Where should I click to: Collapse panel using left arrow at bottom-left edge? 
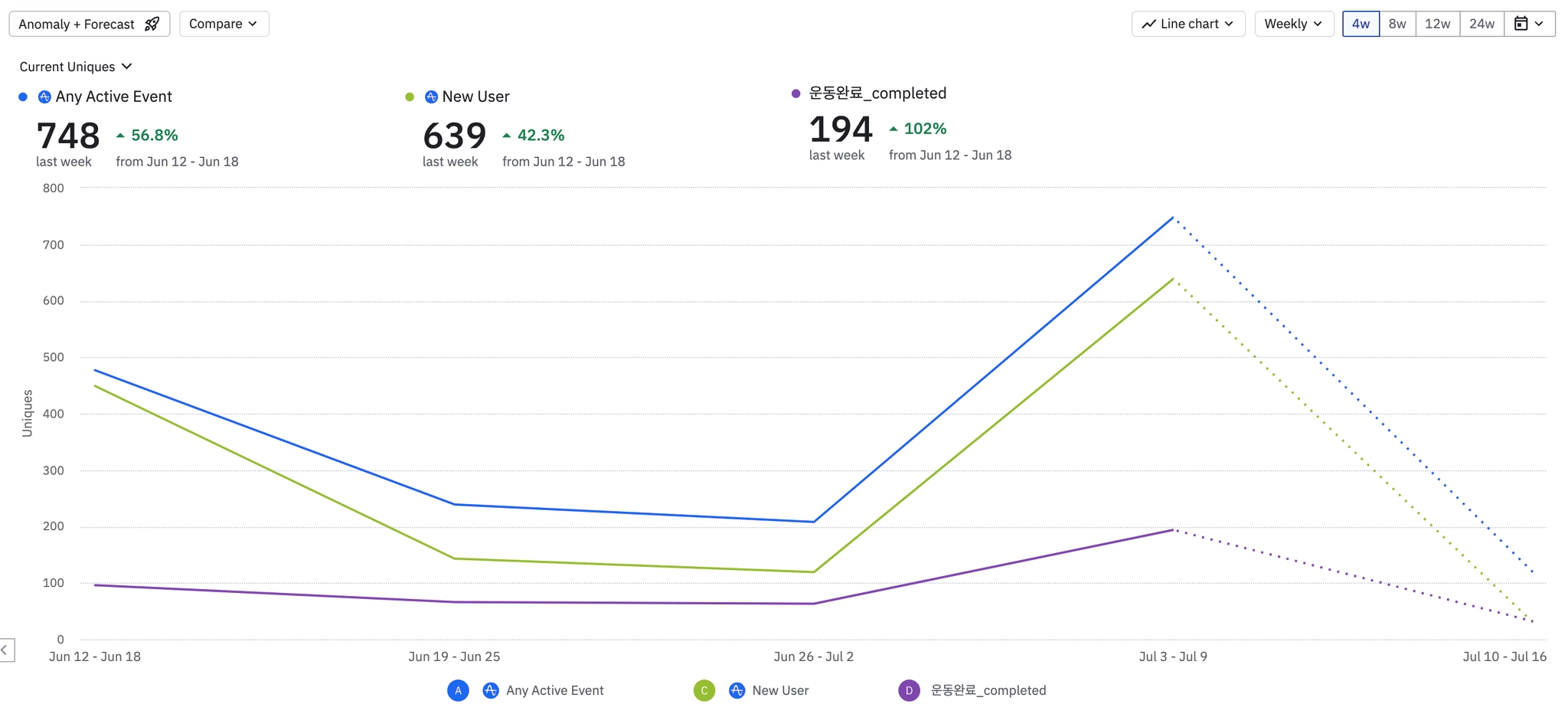5,650
